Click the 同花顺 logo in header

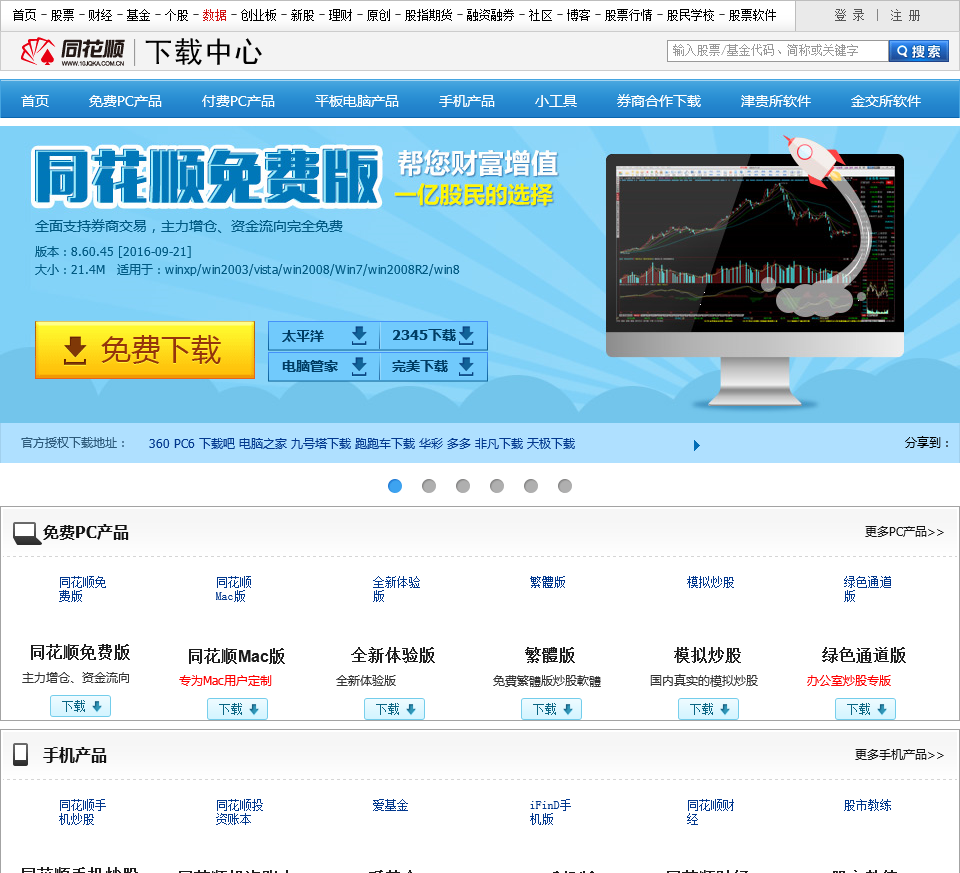[x=72, y=52]
